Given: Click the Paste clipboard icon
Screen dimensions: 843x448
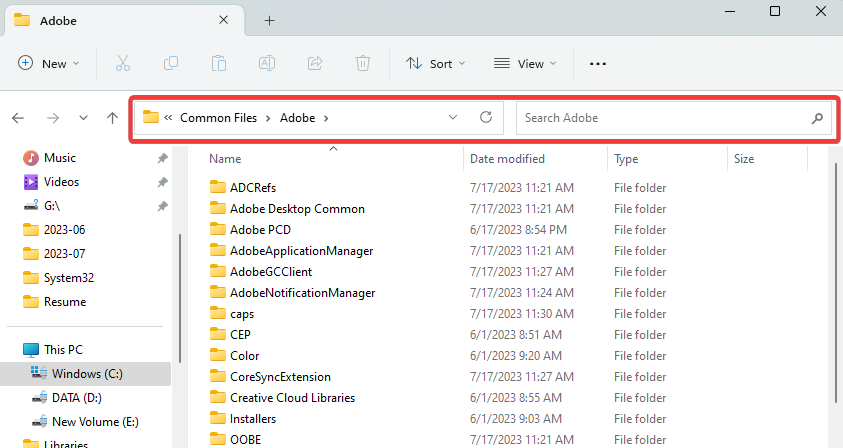Looking at the screenshot, I should 219,63.
